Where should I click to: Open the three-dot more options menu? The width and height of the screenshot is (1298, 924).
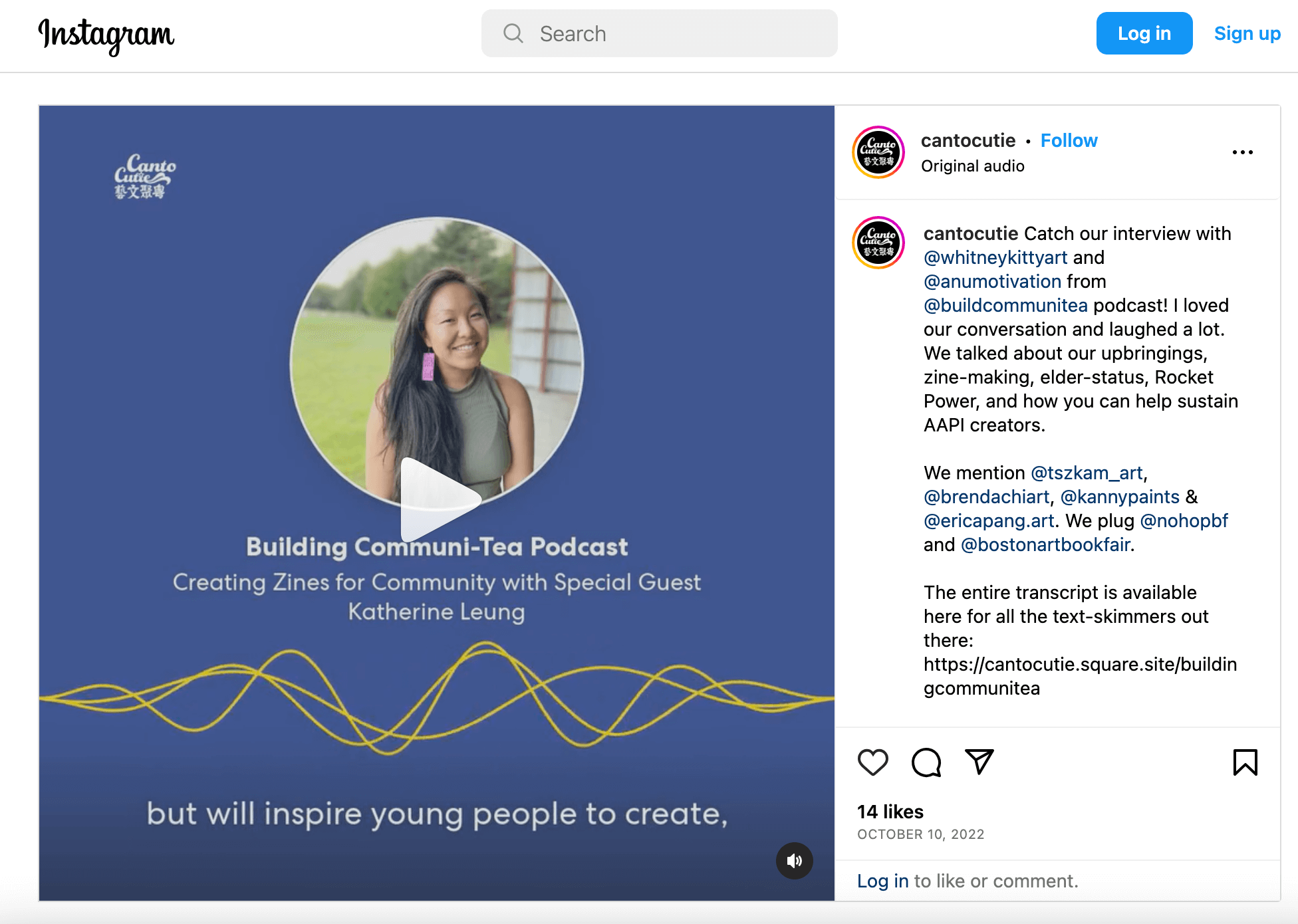(1242, 152)
